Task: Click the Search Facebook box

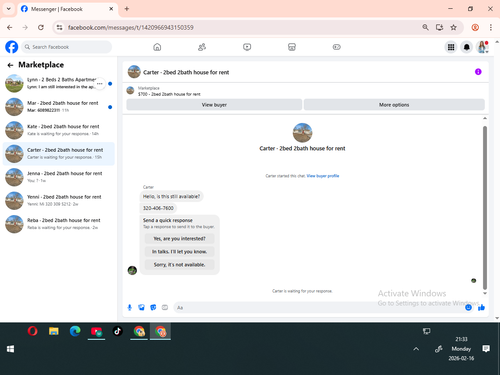Action: [67, 47]
